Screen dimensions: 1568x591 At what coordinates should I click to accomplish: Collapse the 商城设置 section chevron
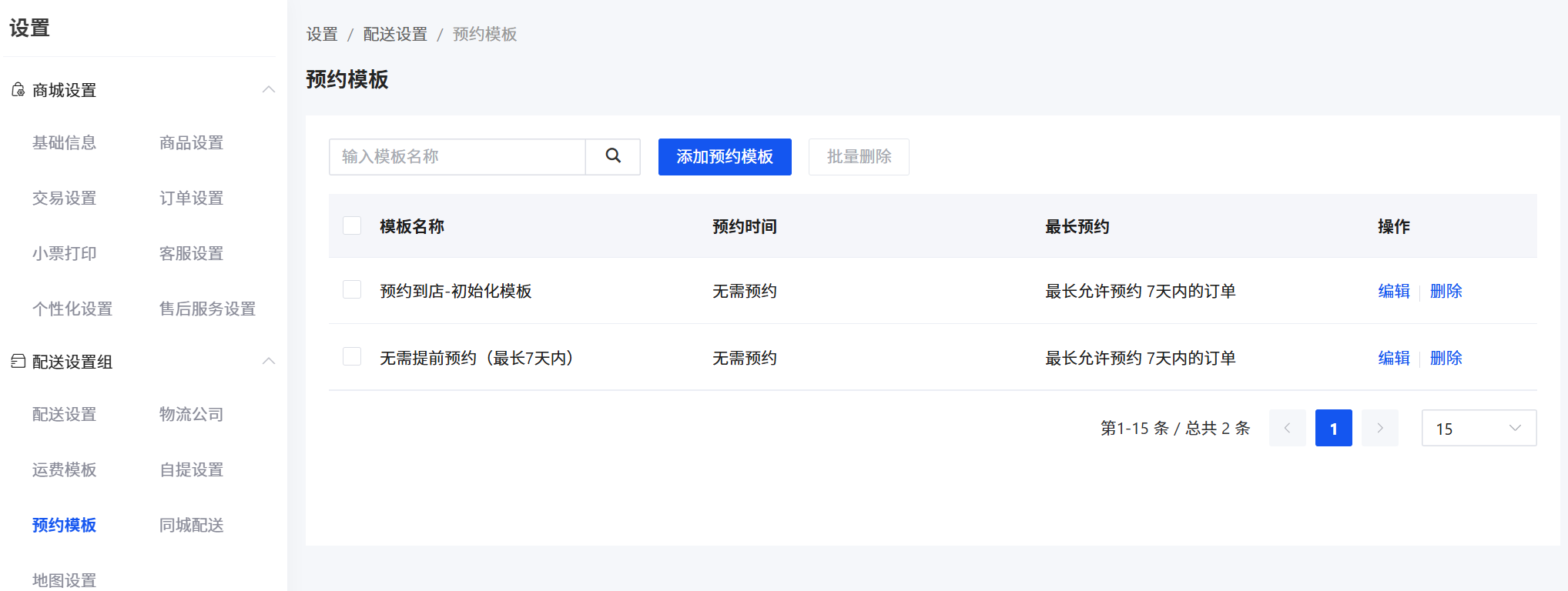pos(269,89)
